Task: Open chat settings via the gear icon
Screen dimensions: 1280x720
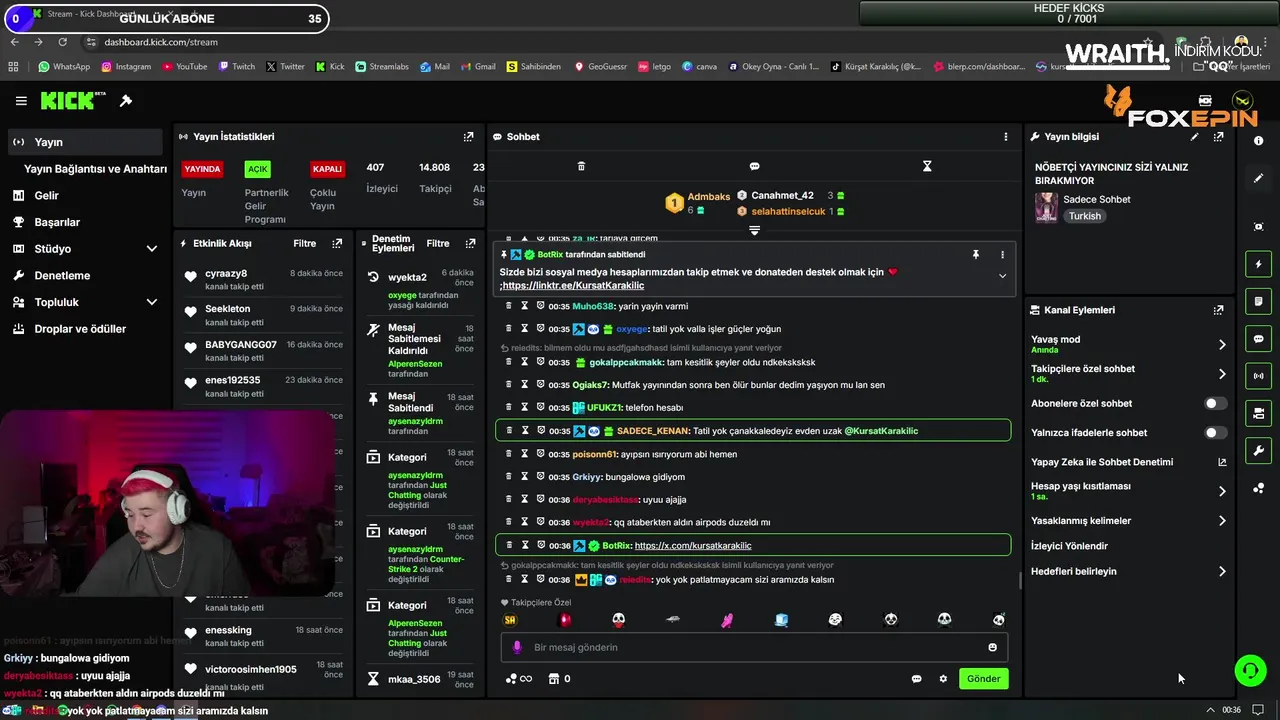Action: click(x=942, y=679)
